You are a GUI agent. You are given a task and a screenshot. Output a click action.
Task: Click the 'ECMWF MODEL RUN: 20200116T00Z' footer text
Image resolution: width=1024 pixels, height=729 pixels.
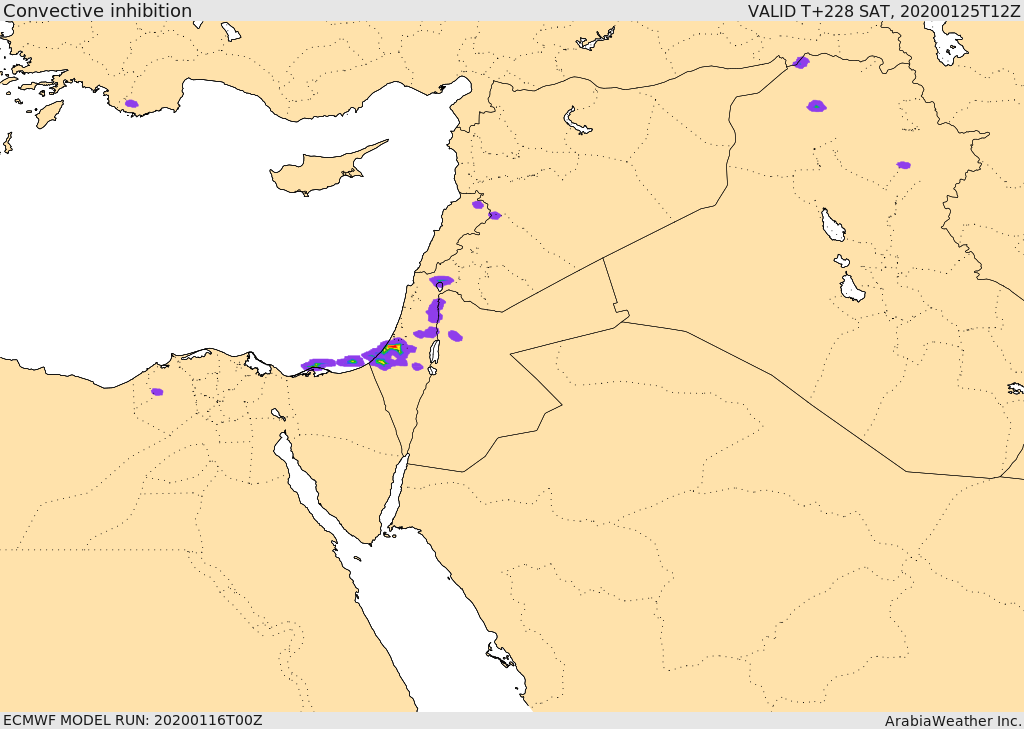click(133, 720)
